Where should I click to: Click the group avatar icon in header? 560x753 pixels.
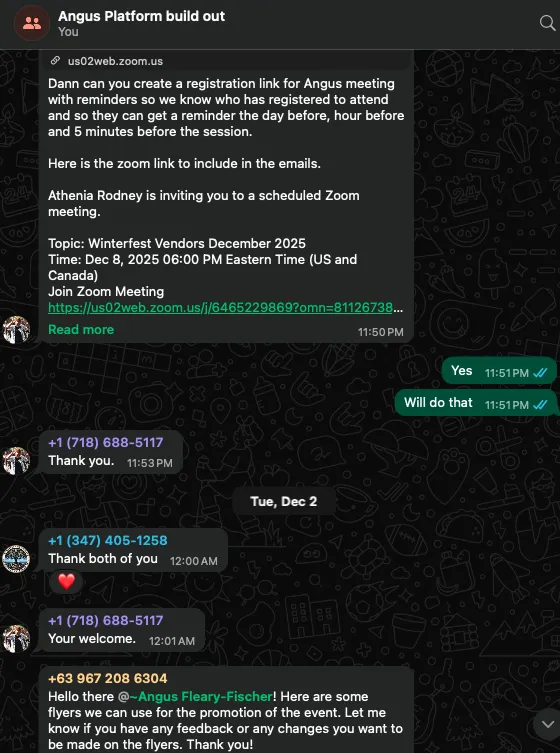[x=32, y=23]
